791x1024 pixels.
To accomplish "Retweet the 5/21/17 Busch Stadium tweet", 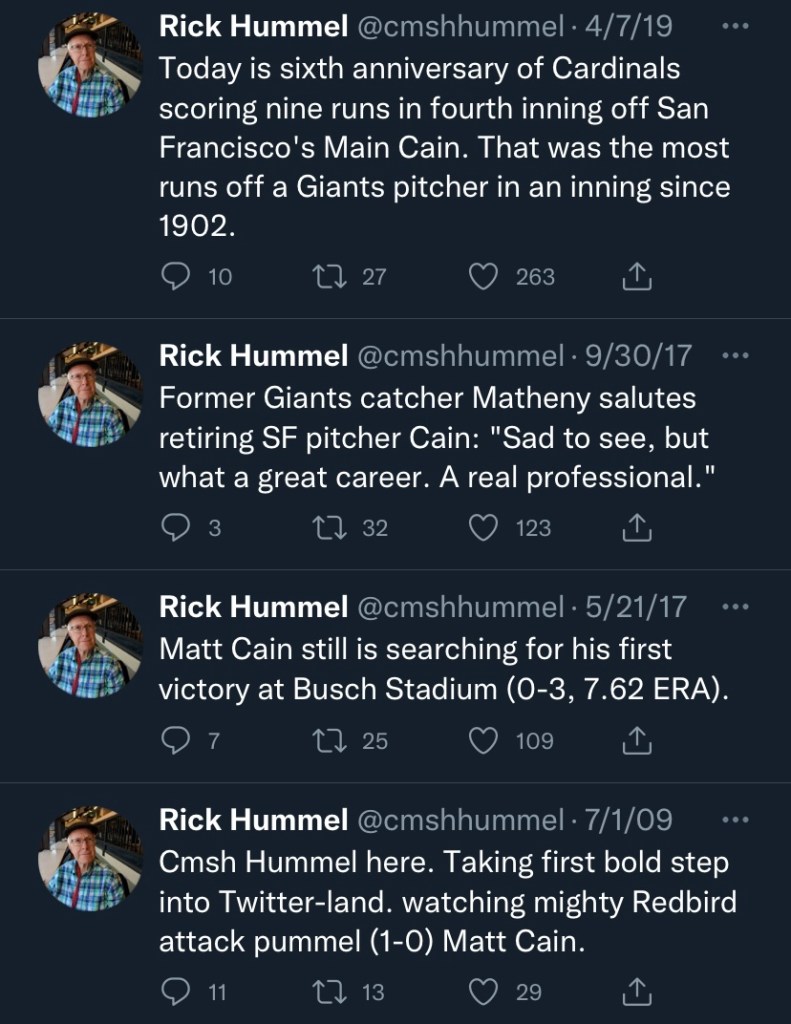I will [x=328, y=741].
